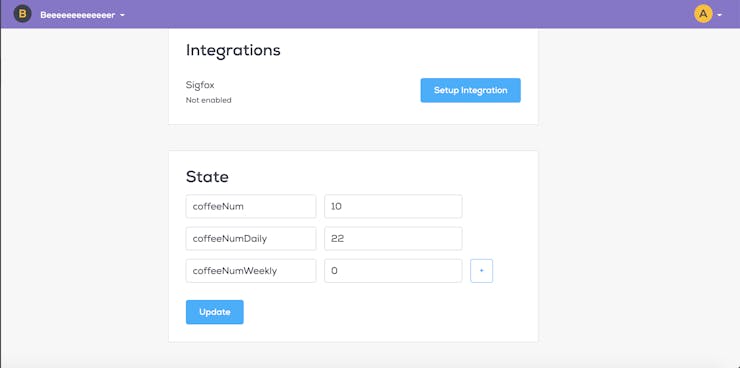This screenshot has width=740, height=368.
Task: Select the Sigfox integration label
Action: pyautogui.click(x=200, y=85)
